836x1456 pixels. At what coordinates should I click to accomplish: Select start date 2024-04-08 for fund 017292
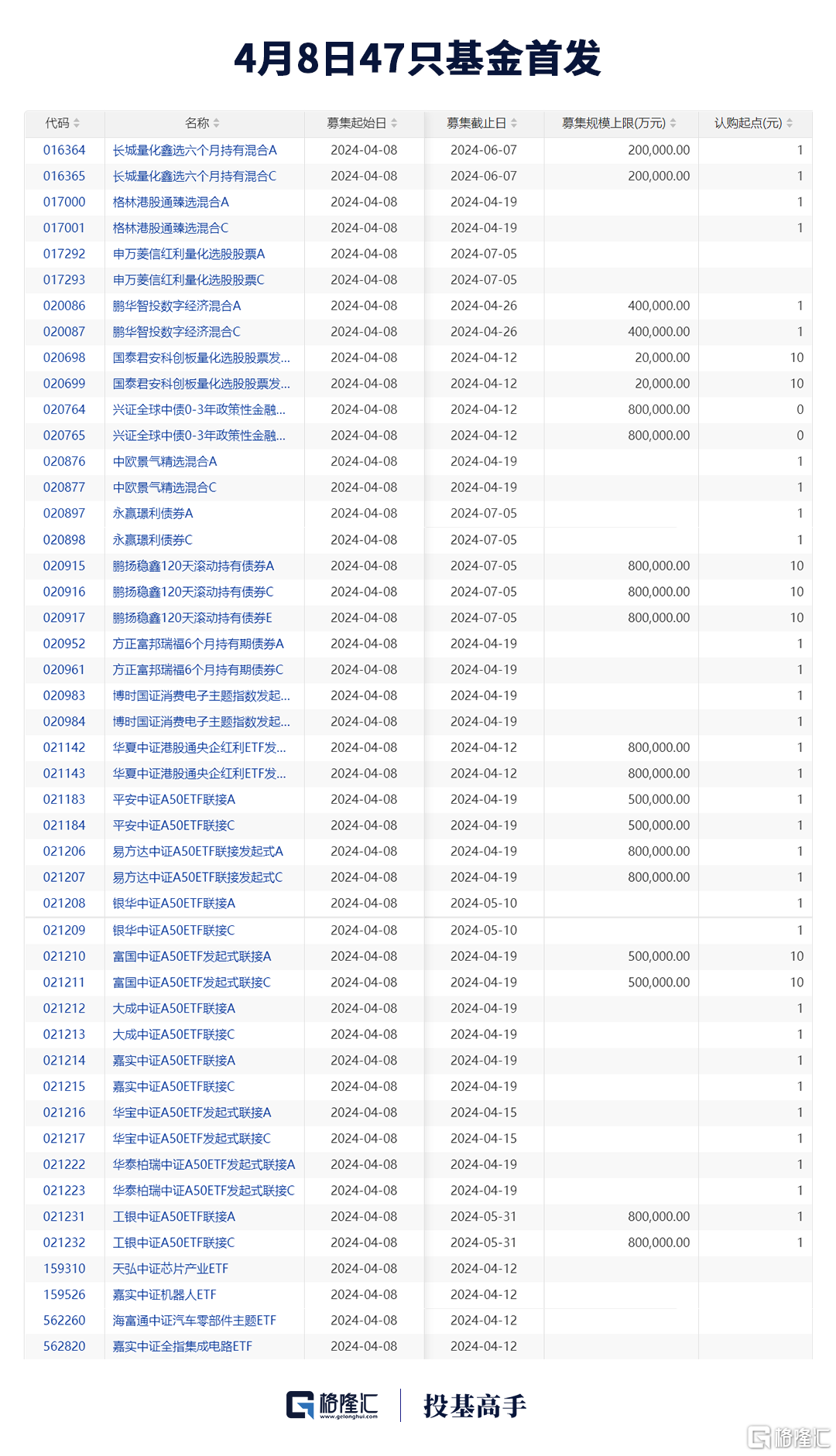(364, 254)
